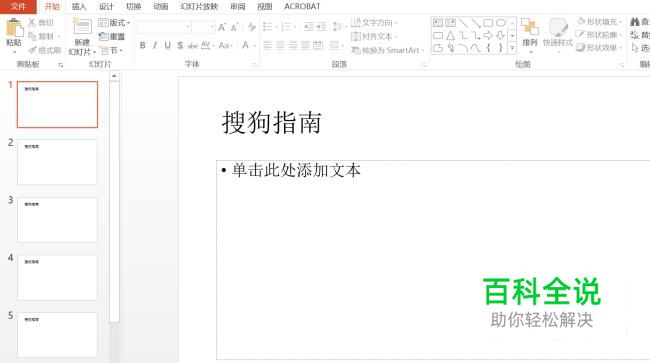Expand 文字方向 text direction menu
Viewport: 650px width, 363px height.
coord(374,22)
